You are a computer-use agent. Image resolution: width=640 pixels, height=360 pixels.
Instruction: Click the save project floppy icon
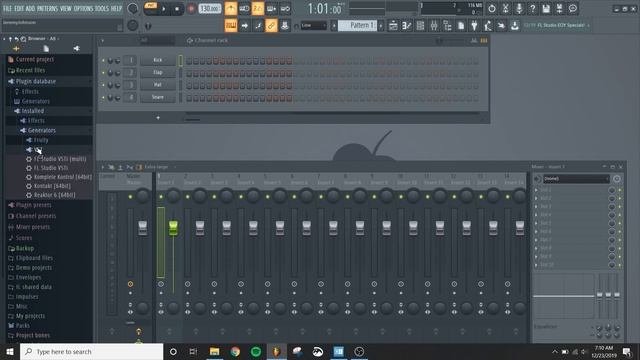(x=546, y=8)
